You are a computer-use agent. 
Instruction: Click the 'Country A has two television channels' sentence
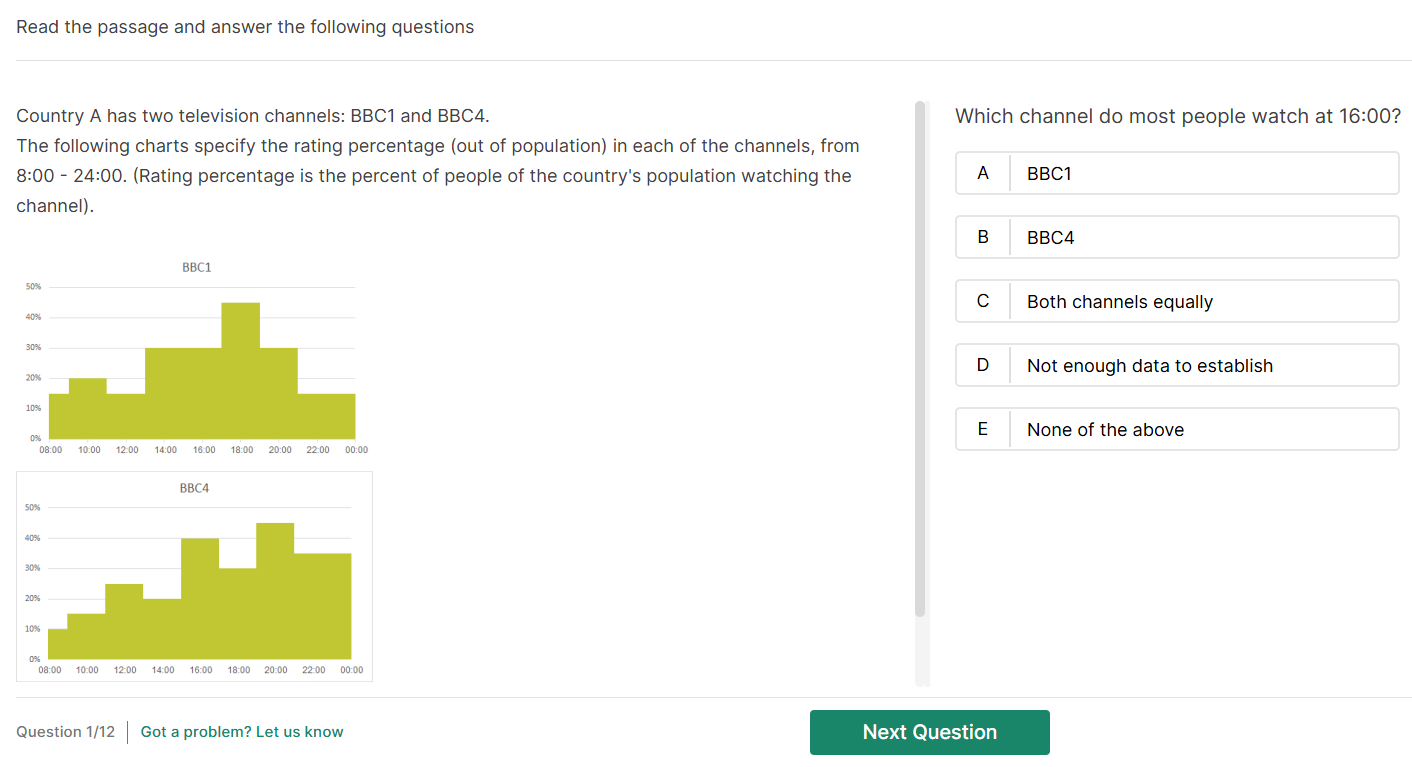click(253, 116)
